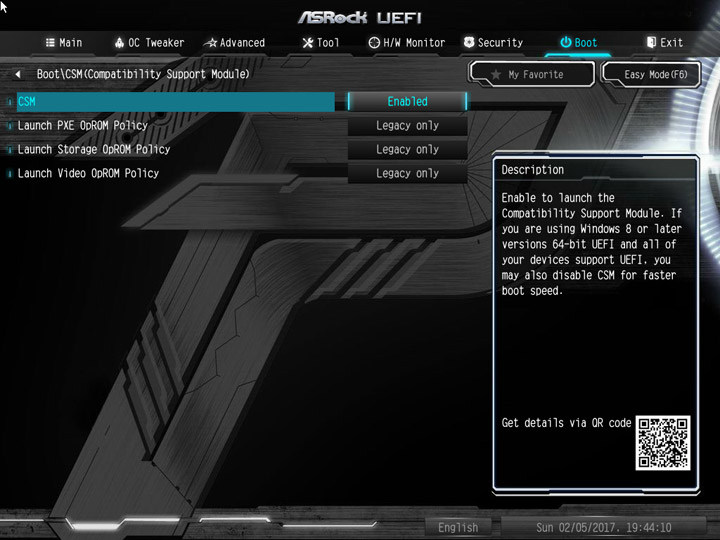This screenshot has height=540, width=720.
Task: Click the Tool wrench icon
Action: (308, 43)
